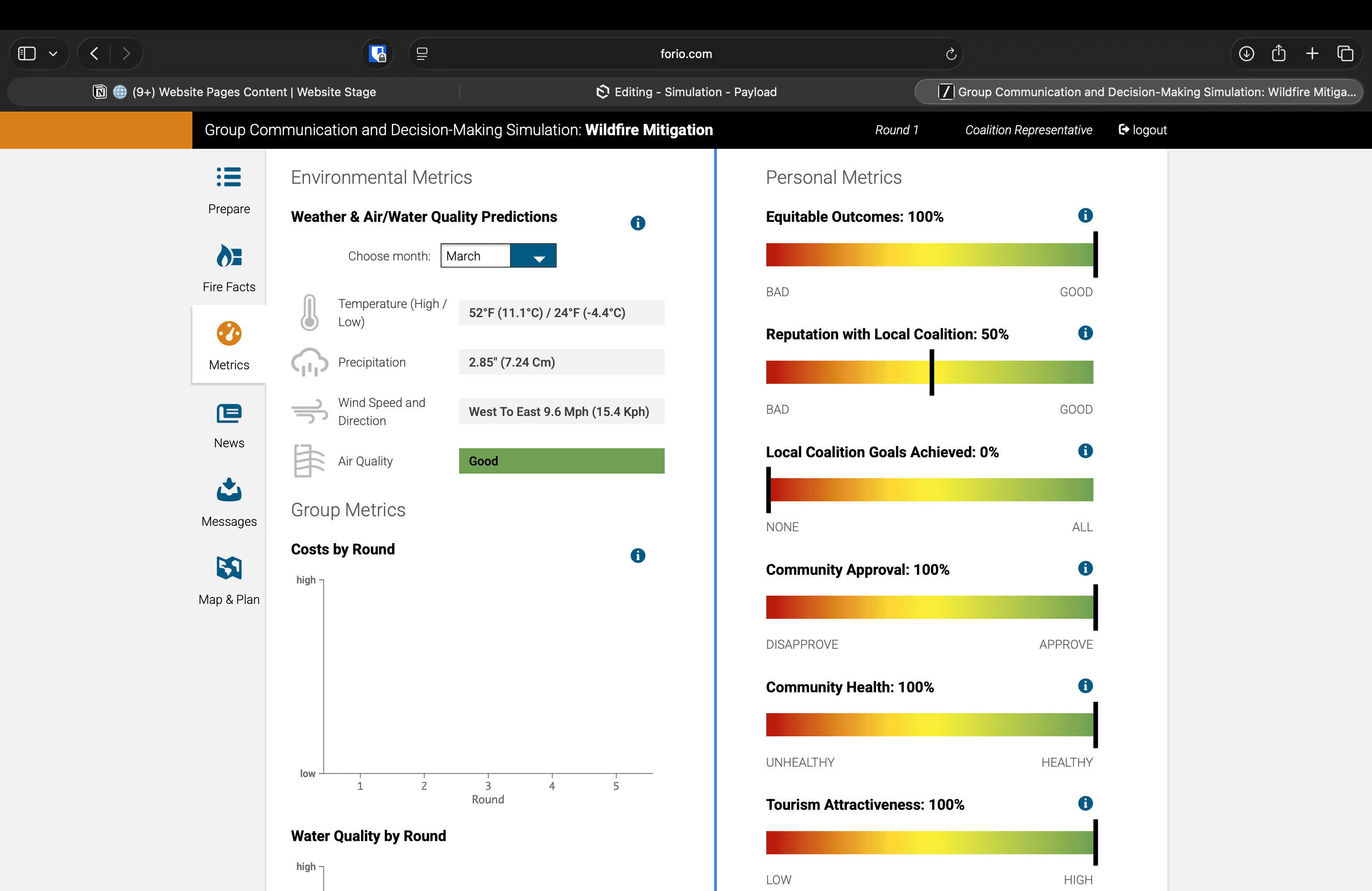Switch to Editing - Simulation - Payload tab
1372x891 pixels.
click(x=686, y=92)
